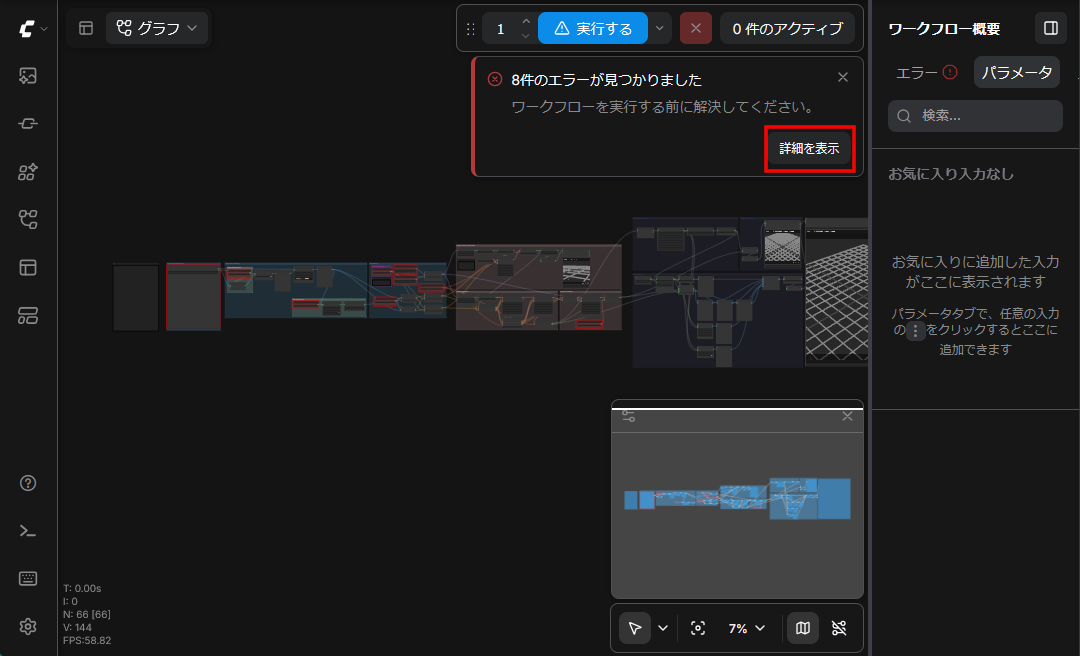The height and width of the screenshot is (656, 1080).
Task: Open the グラフ view dropdown
Action: (x=157, y=28)
